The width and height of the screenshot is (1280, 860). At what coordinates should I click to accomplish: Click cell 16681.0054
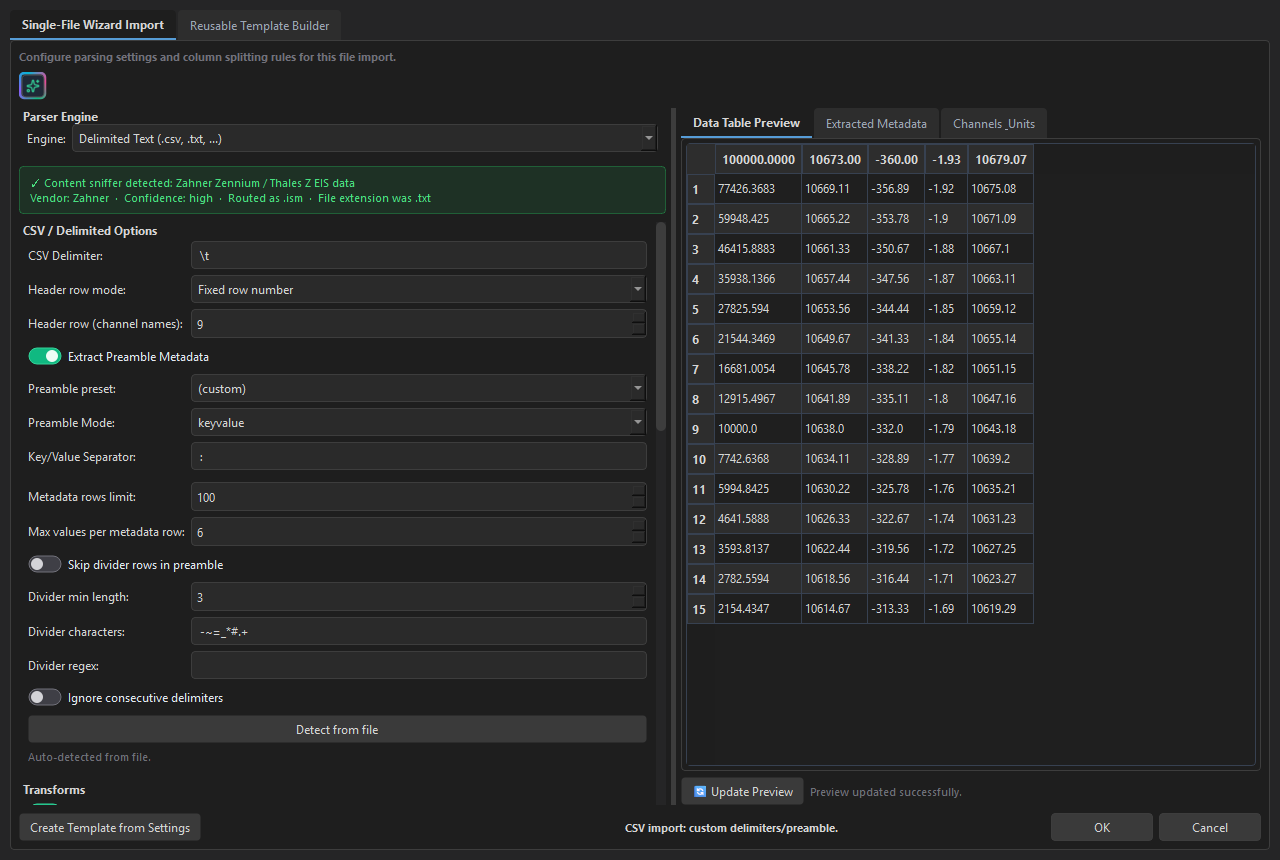point(758,369)
